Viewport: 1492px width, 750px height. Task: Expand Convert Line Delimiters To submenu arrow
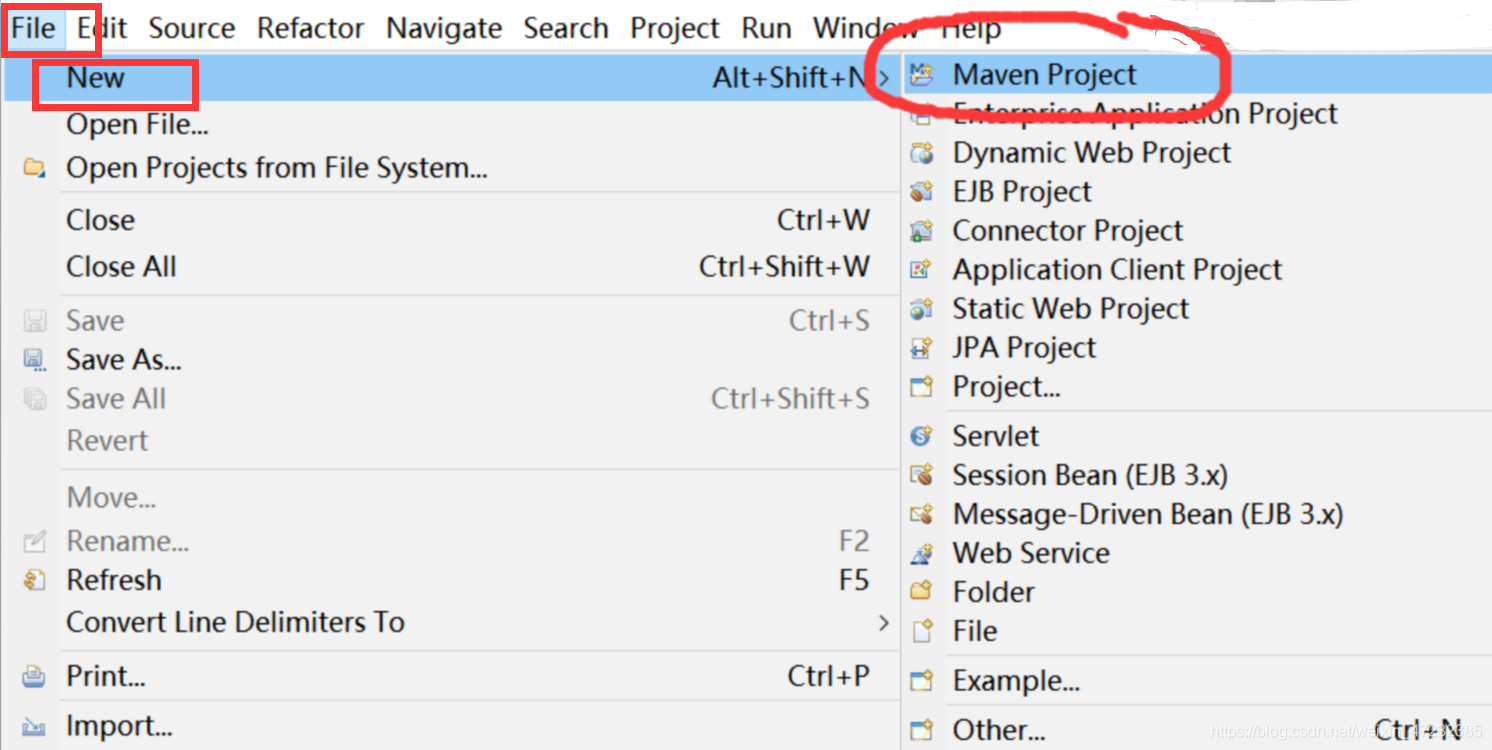tap(883, 622)
